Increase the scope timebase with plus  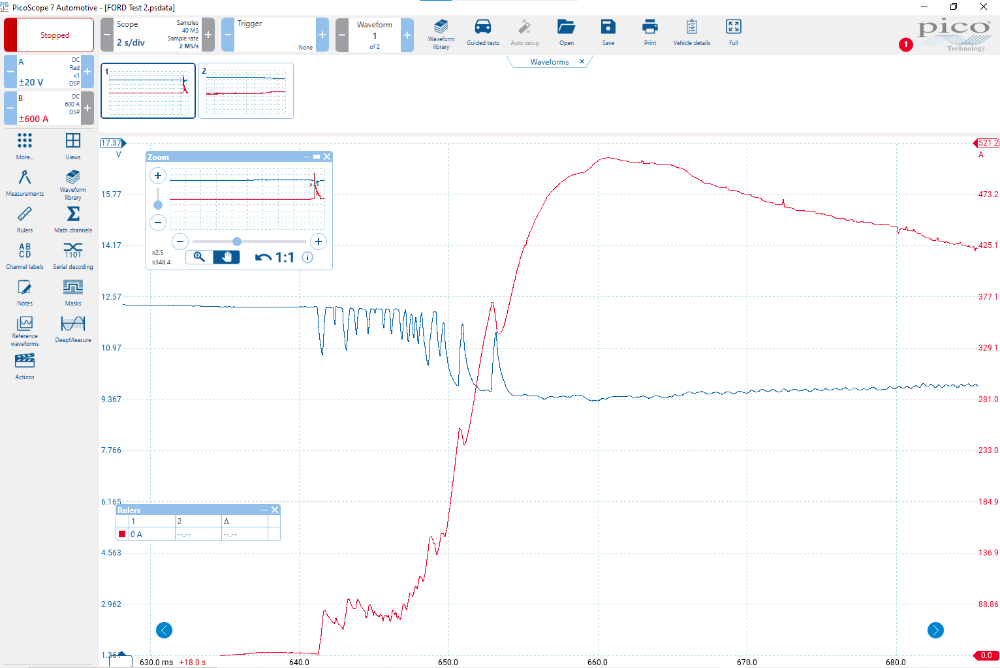[x=209, y=35]
